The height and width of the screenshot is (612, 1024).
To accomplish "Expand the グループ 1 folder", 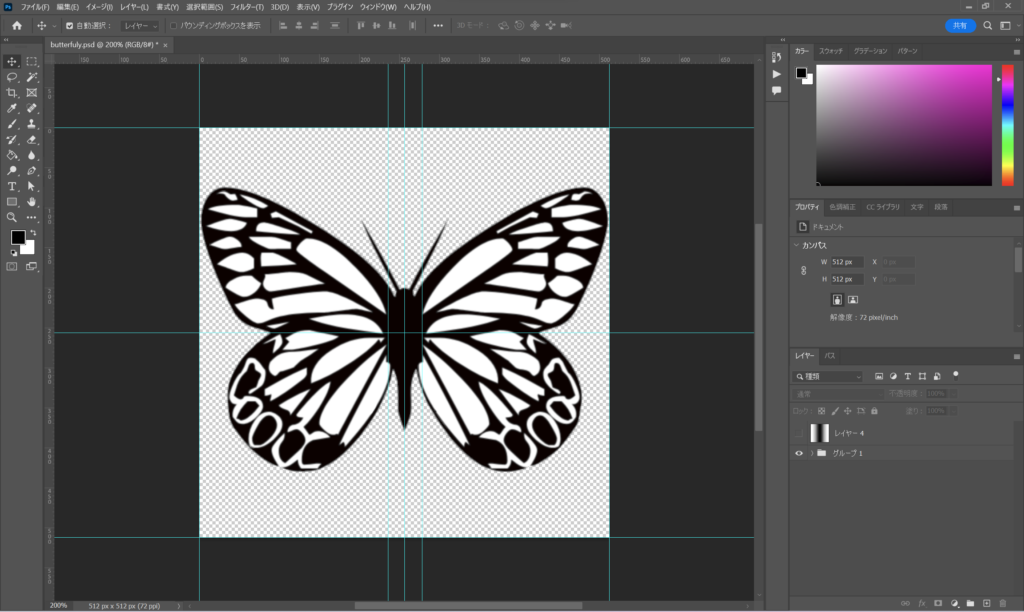I will click(x=811, y=453).
